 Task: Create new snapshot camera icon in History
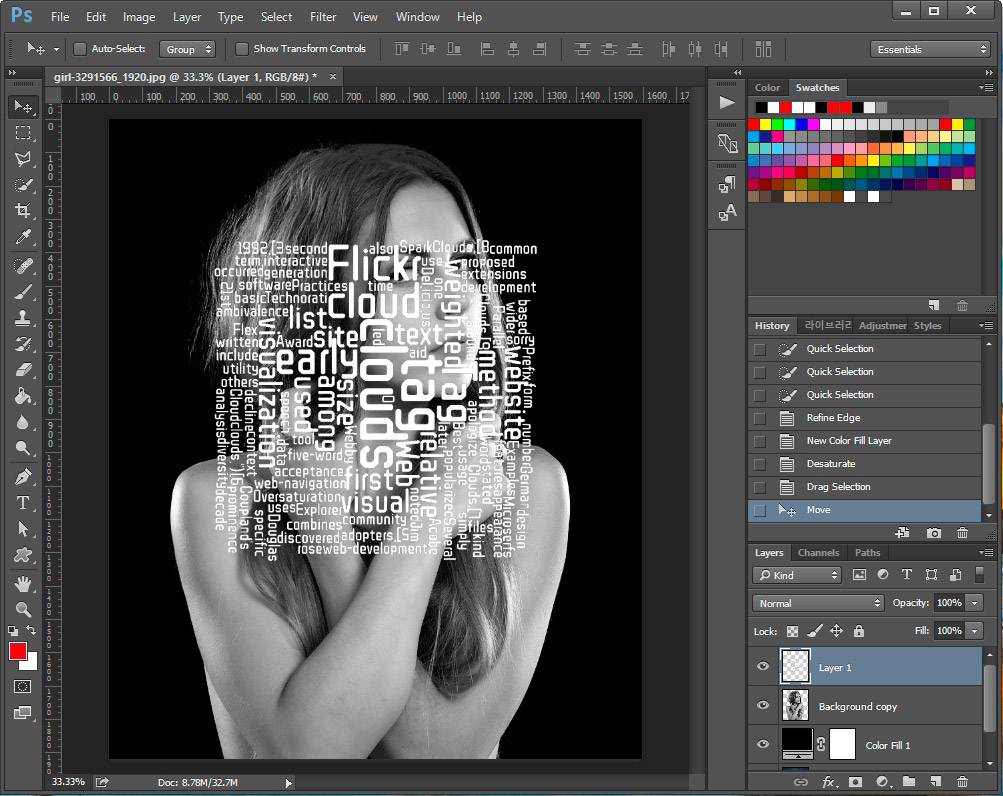(933, 534)
